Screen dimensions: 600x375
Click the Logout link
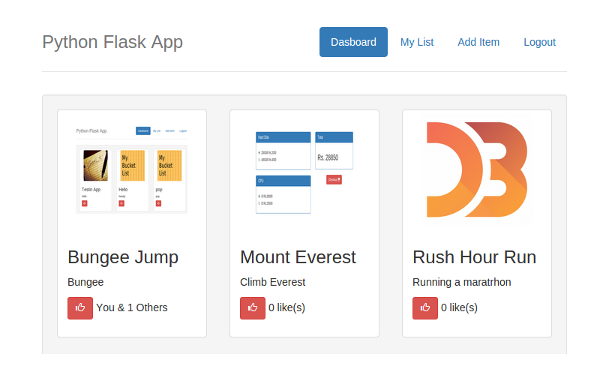pyautogui.click(x=540, y=42)
